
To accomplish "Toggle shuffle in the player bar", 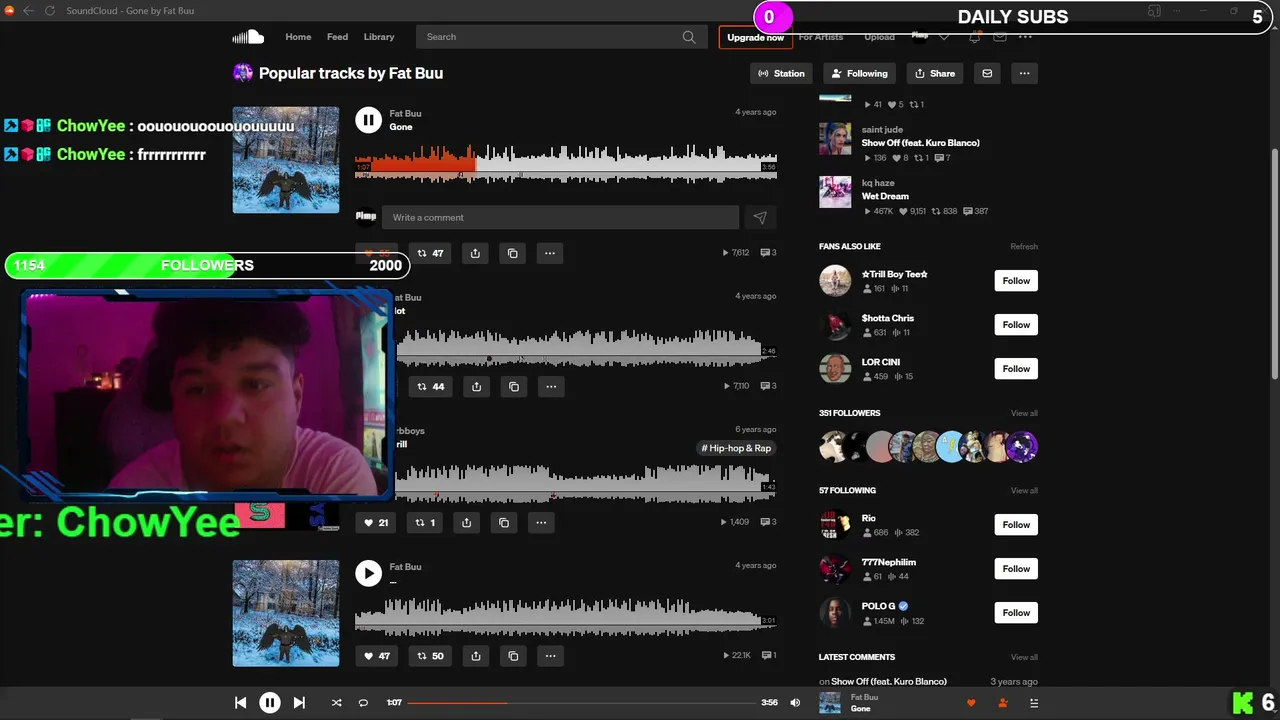I will [x=336, y=703].
